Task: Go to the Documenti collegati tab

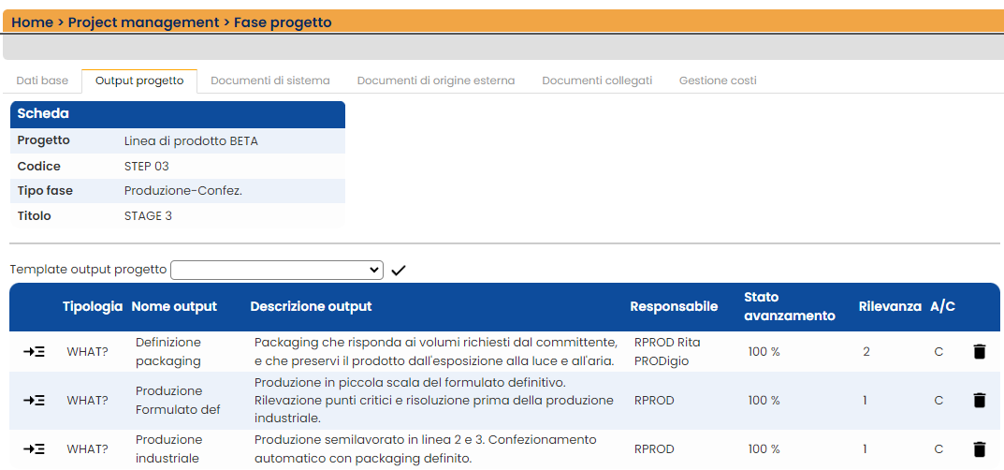Action: pyautogui.click(x=597, y=81)
